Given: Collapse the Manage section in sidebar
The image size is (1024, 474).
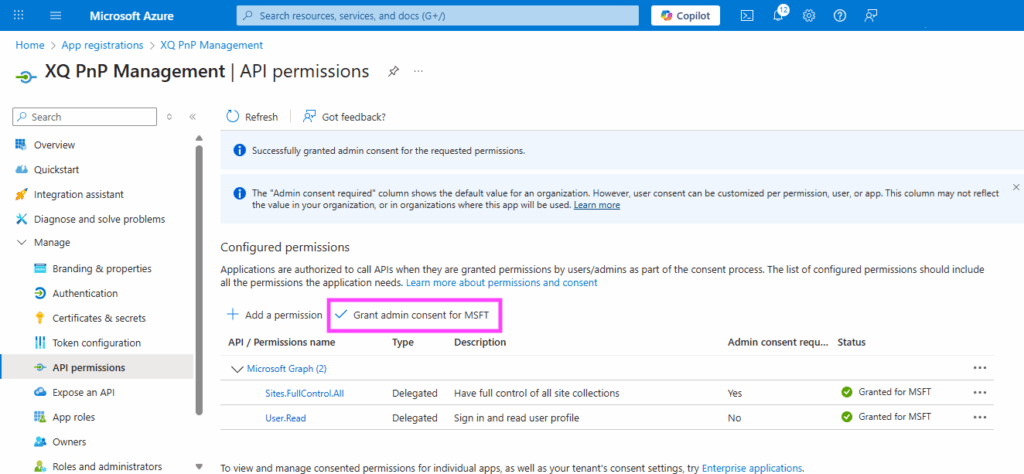Looking at the screenshot, I should [22, 242].
